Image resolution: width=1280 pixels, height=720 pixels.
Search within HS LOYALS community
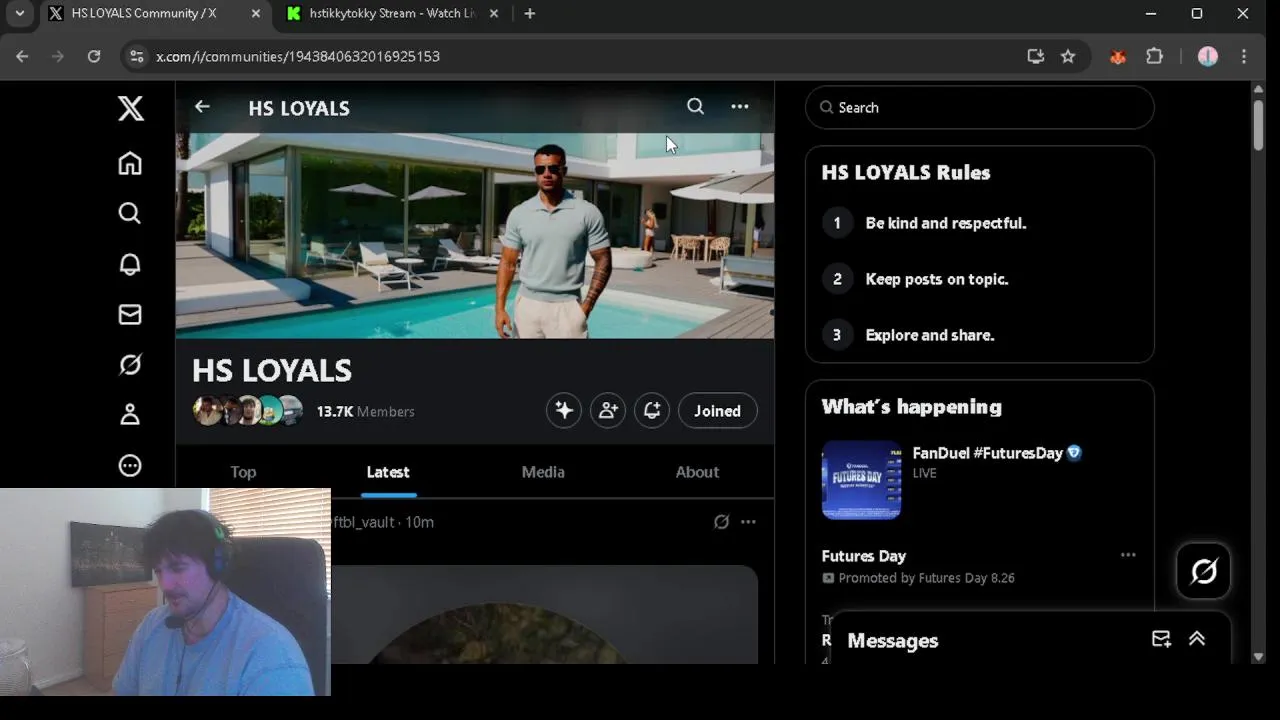[695, 106]
